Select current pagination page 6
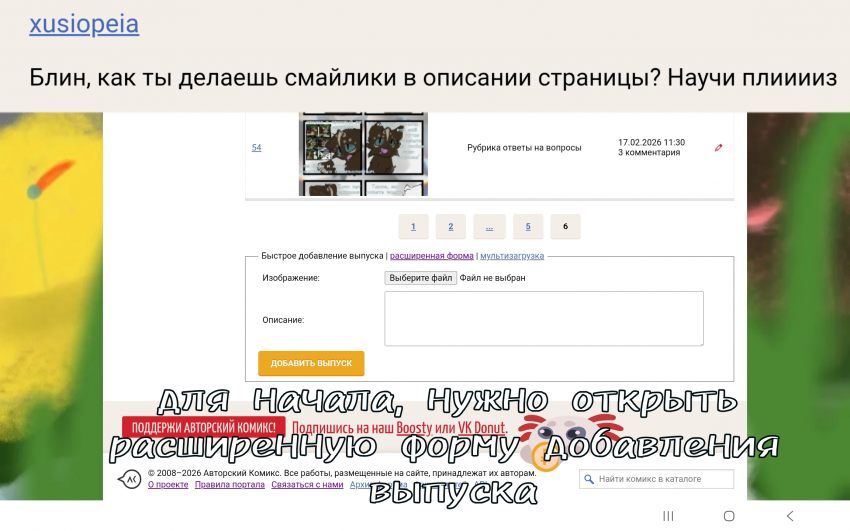This screenshot has width=850, height=531. [565, 226]
